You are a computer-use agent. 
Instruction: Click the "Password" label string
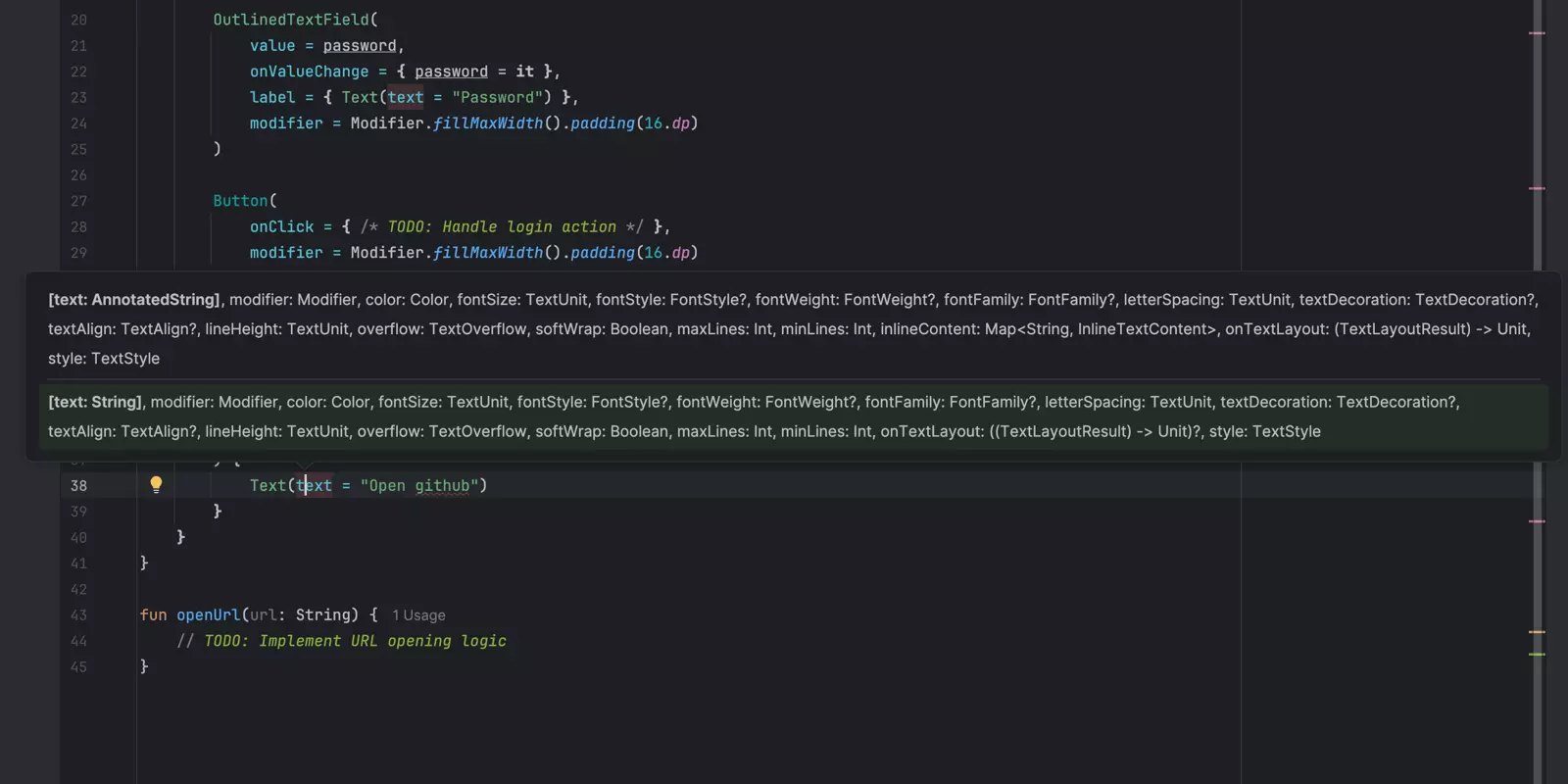[x=497, y=98]
